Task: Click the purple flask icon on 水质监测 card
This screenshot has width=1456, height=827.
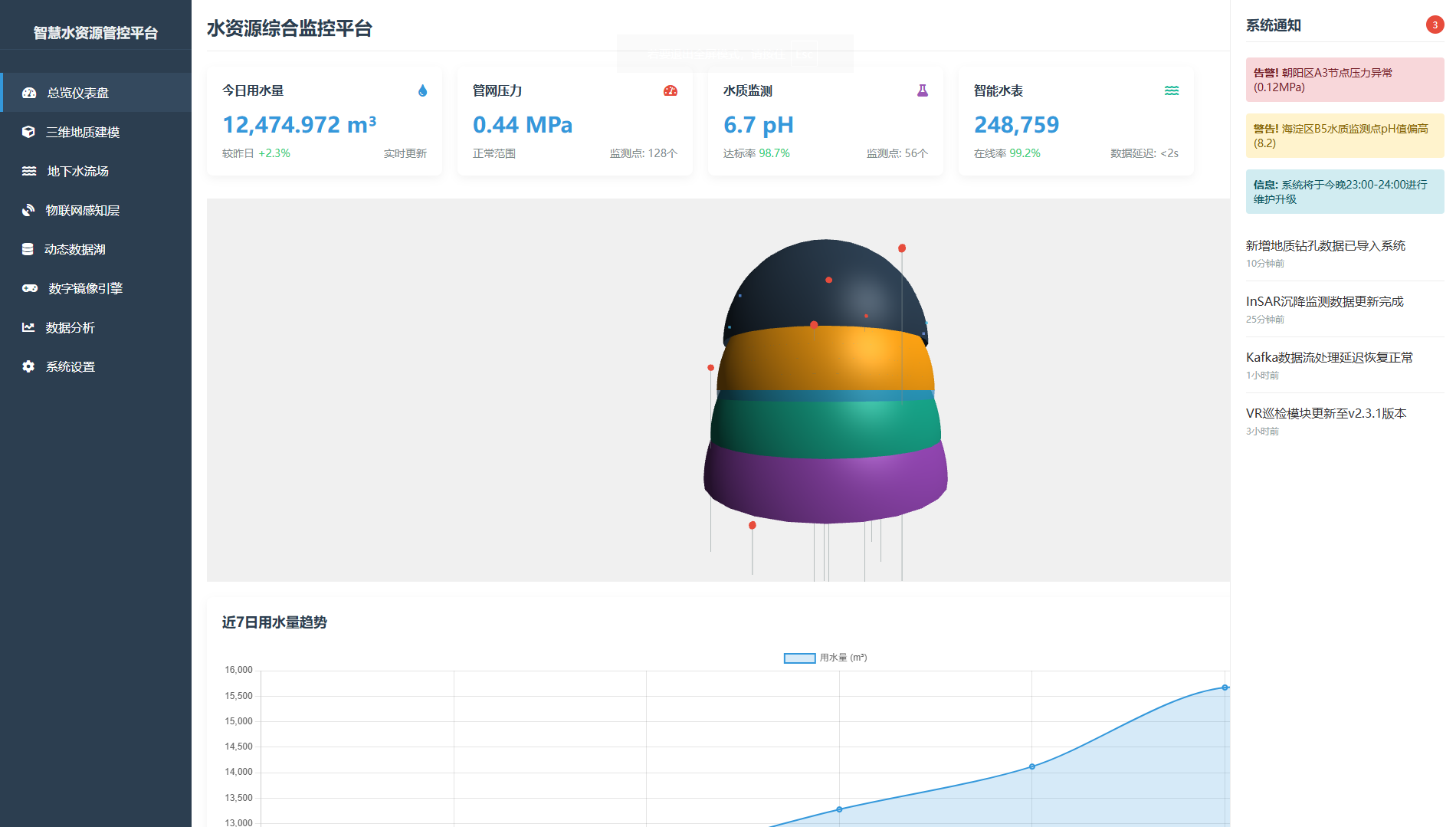Action: (x=922, y=90)
